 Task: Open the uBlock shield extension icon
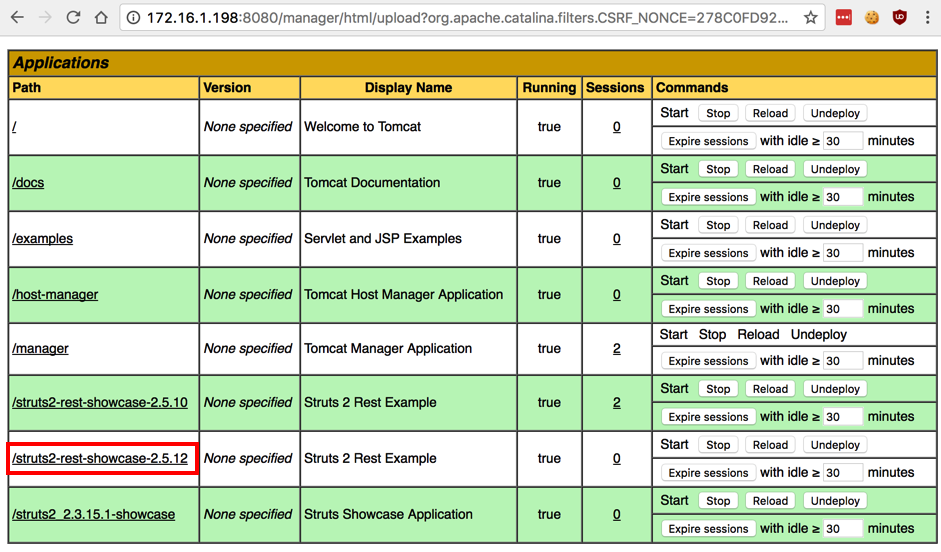tap(900, 18)
